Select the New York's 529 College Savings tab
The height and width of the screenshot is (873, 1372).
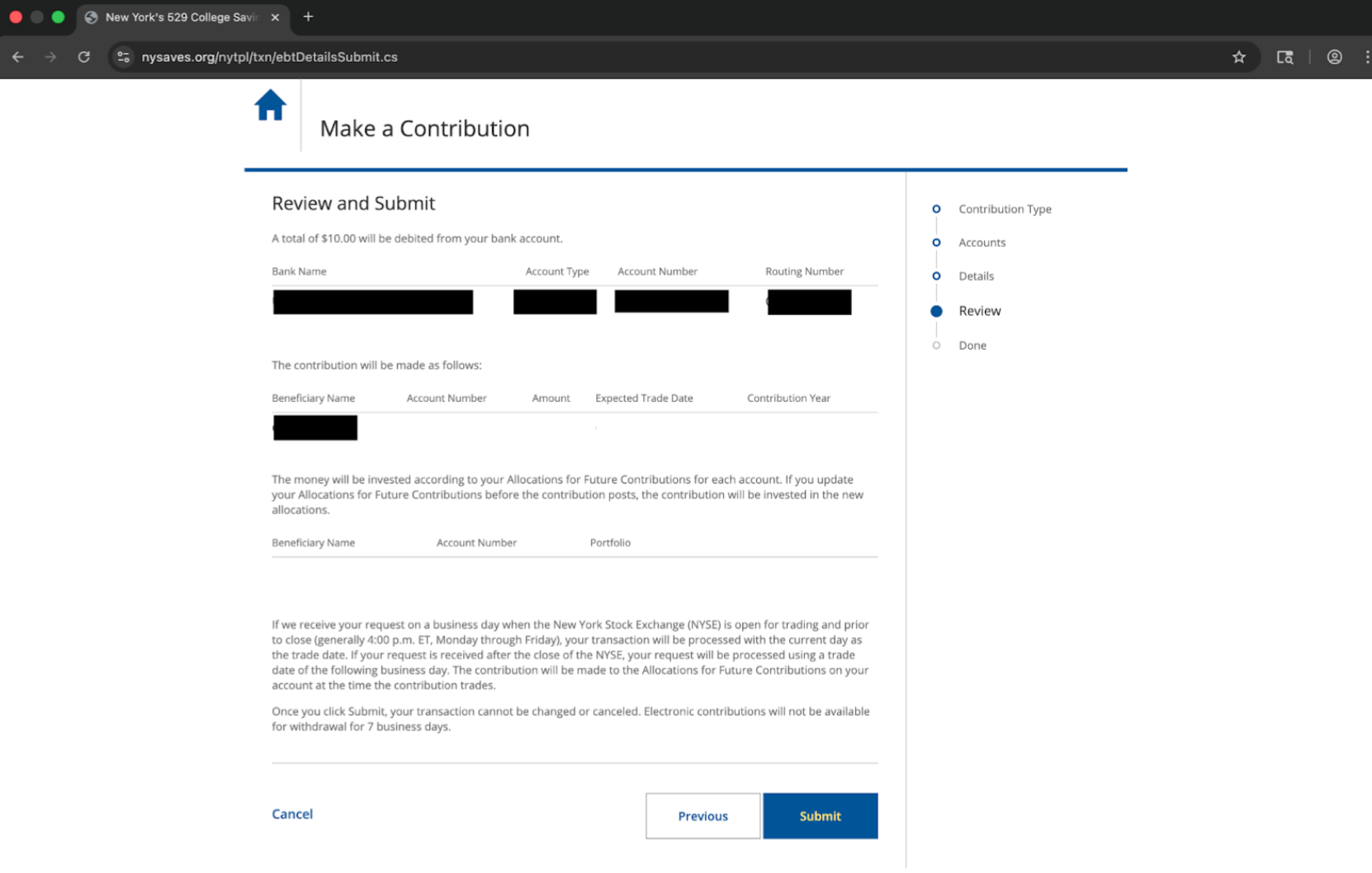(182, 17)
